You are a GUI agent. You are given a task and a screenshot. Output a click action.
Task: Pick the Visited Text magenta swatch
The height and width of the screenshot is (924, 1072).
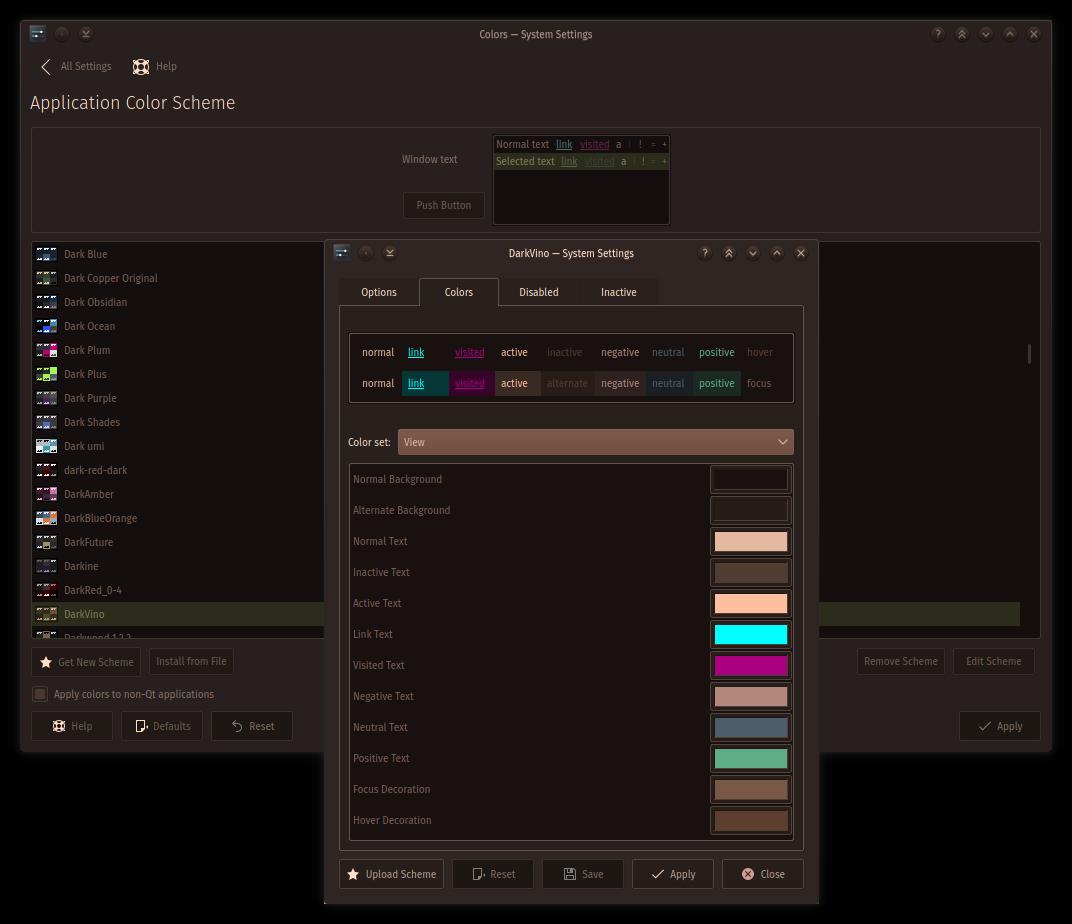click(x=751, y=665)
